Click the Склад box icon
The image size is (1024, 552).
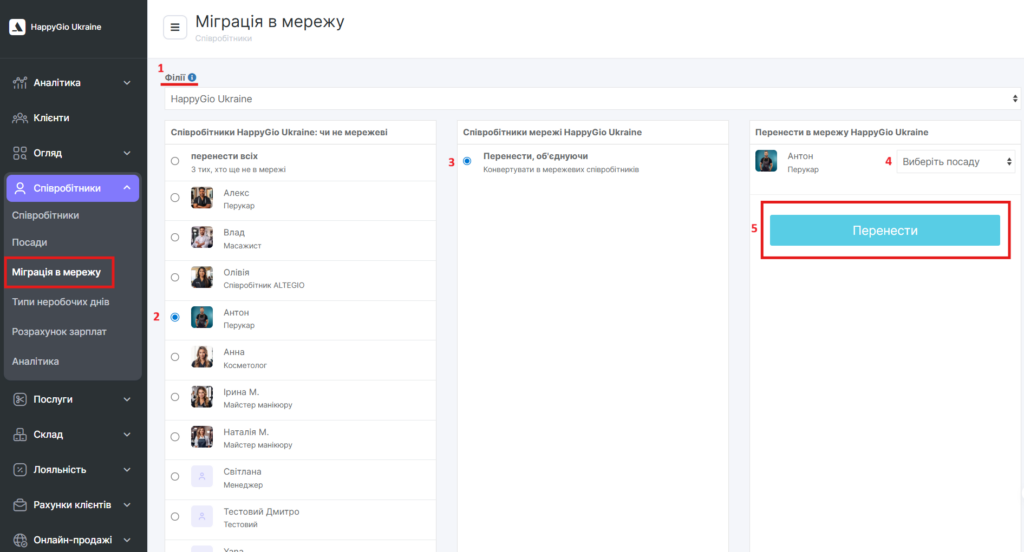20,434
